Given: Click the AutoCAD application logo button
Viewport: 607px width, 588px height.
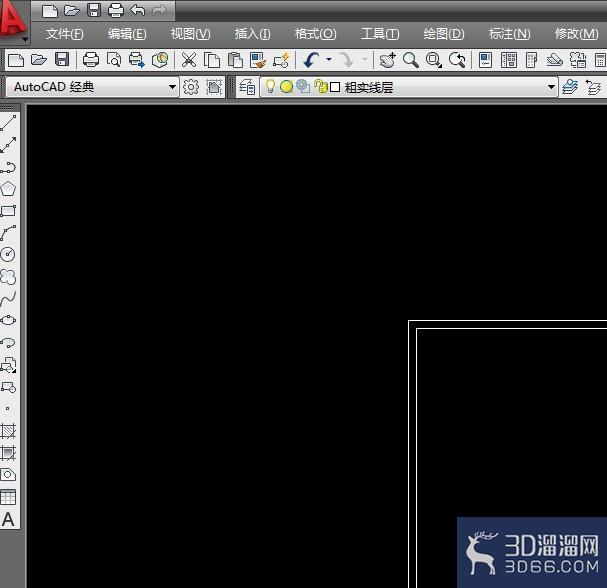Looking at the screenshot, I should [x=14, y=20].
